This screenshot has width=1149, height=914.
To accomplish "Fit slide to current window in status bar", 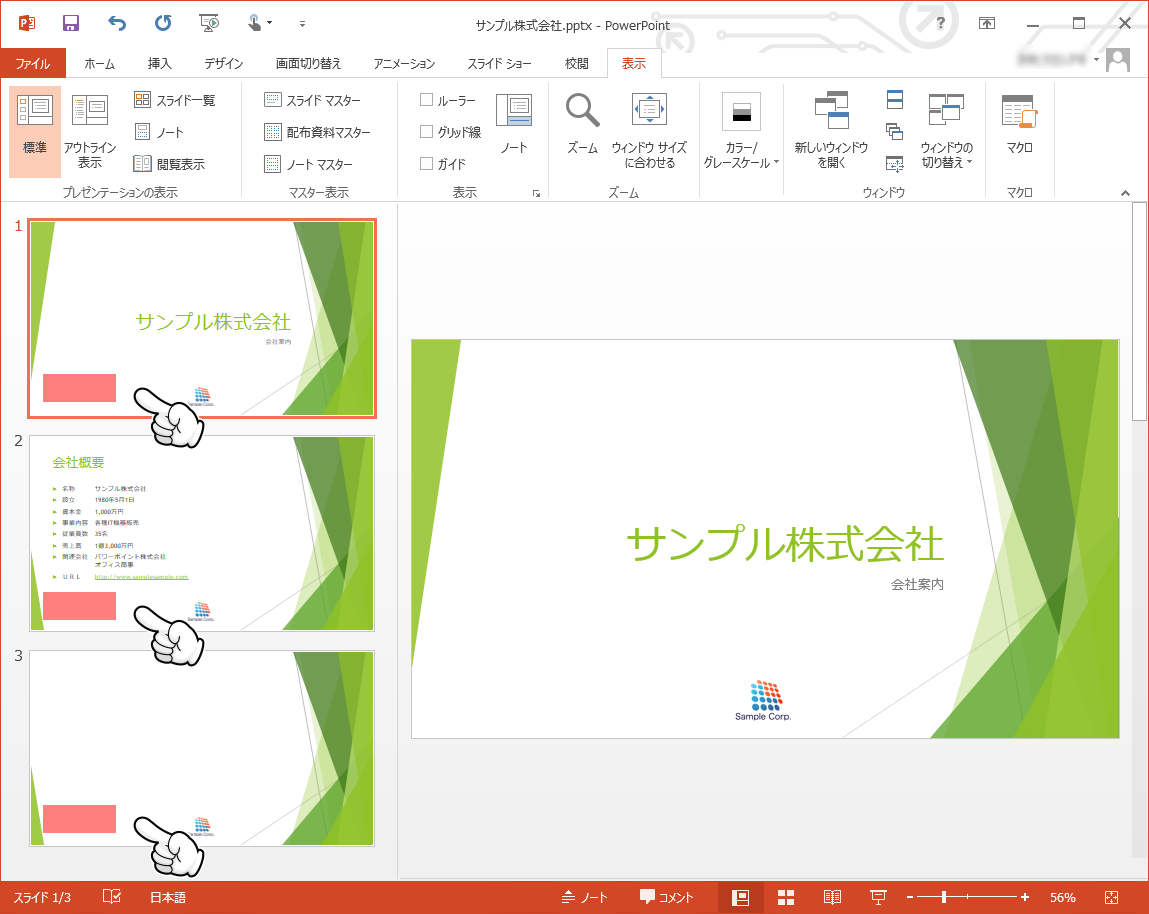I will click(x=1111, y=897).
